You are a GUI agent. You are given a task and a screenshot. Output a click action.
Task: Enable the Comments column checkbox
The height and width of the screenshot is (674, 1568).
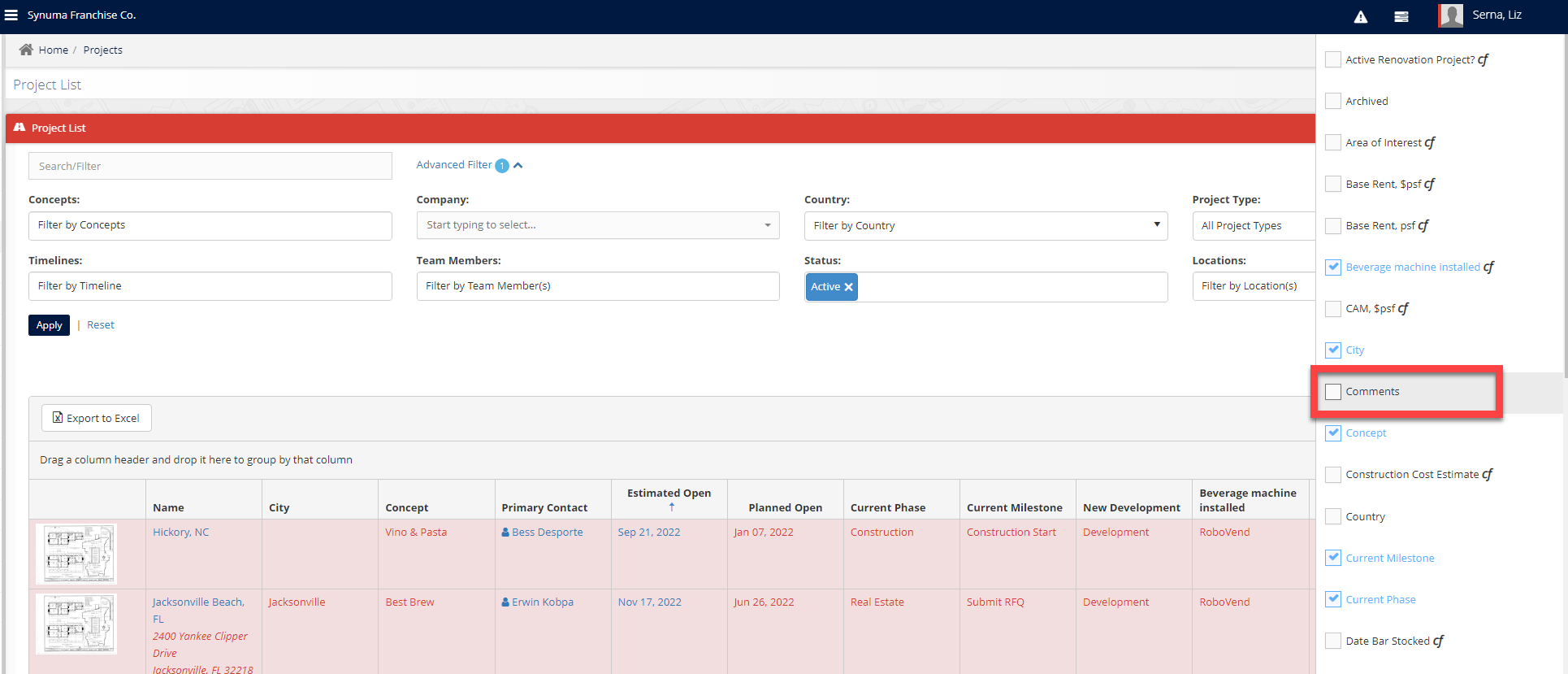pyautogui.click(x=1333, y=392)
